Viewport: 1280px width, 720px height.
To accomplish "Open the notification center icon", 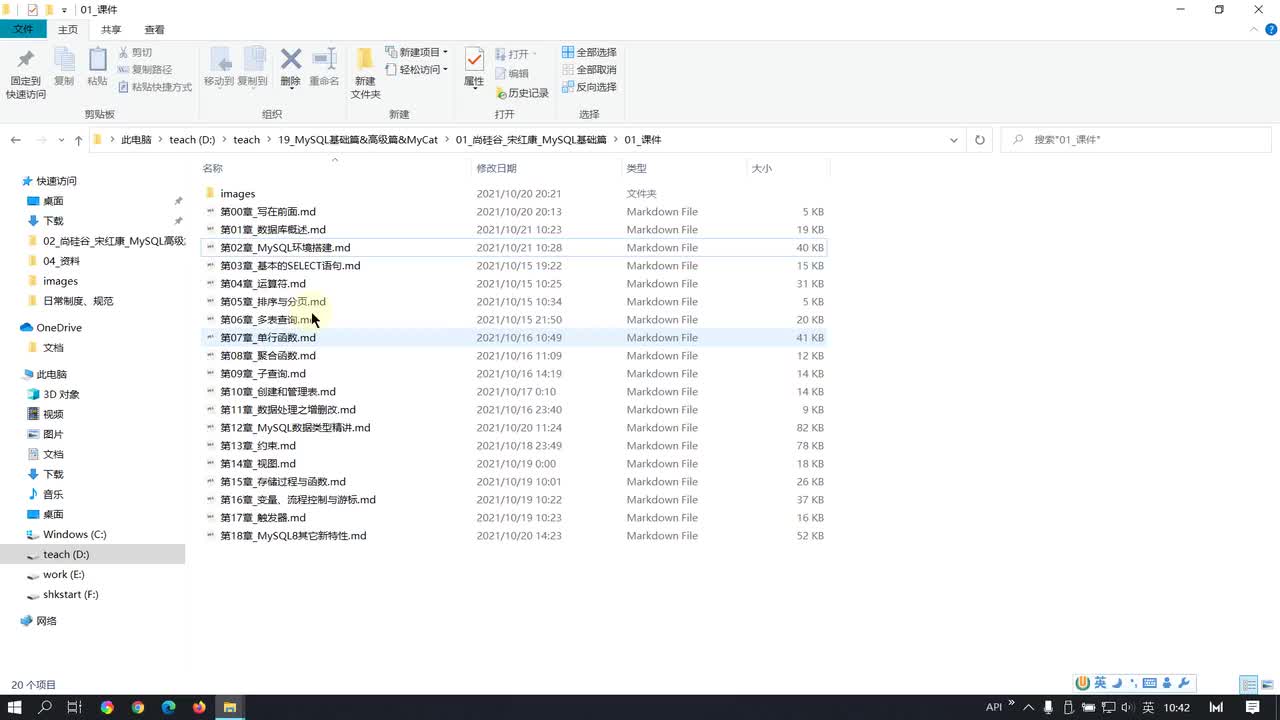I will tap(1253, 707).
